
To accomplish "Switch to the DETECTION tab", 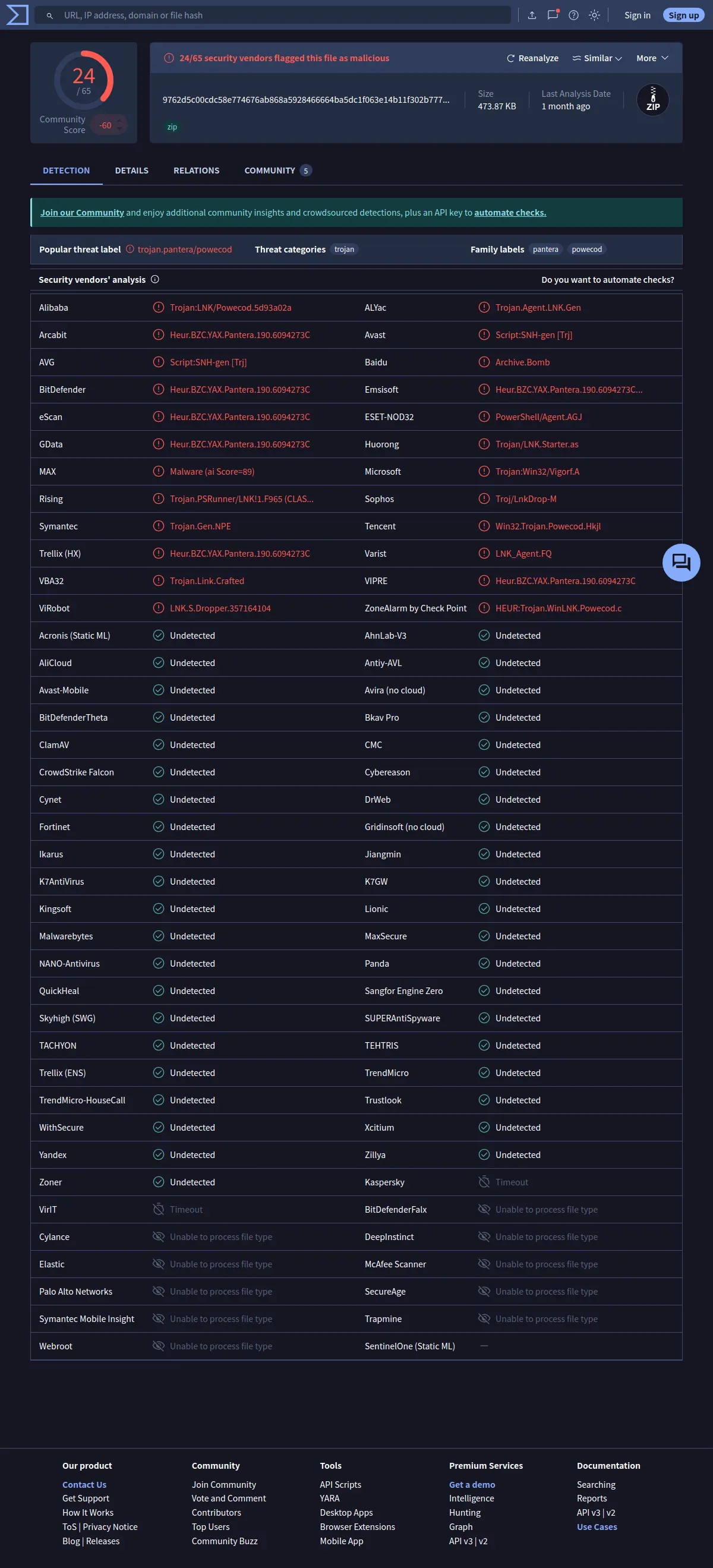I will pyautogui.click(x=67, y=171).
